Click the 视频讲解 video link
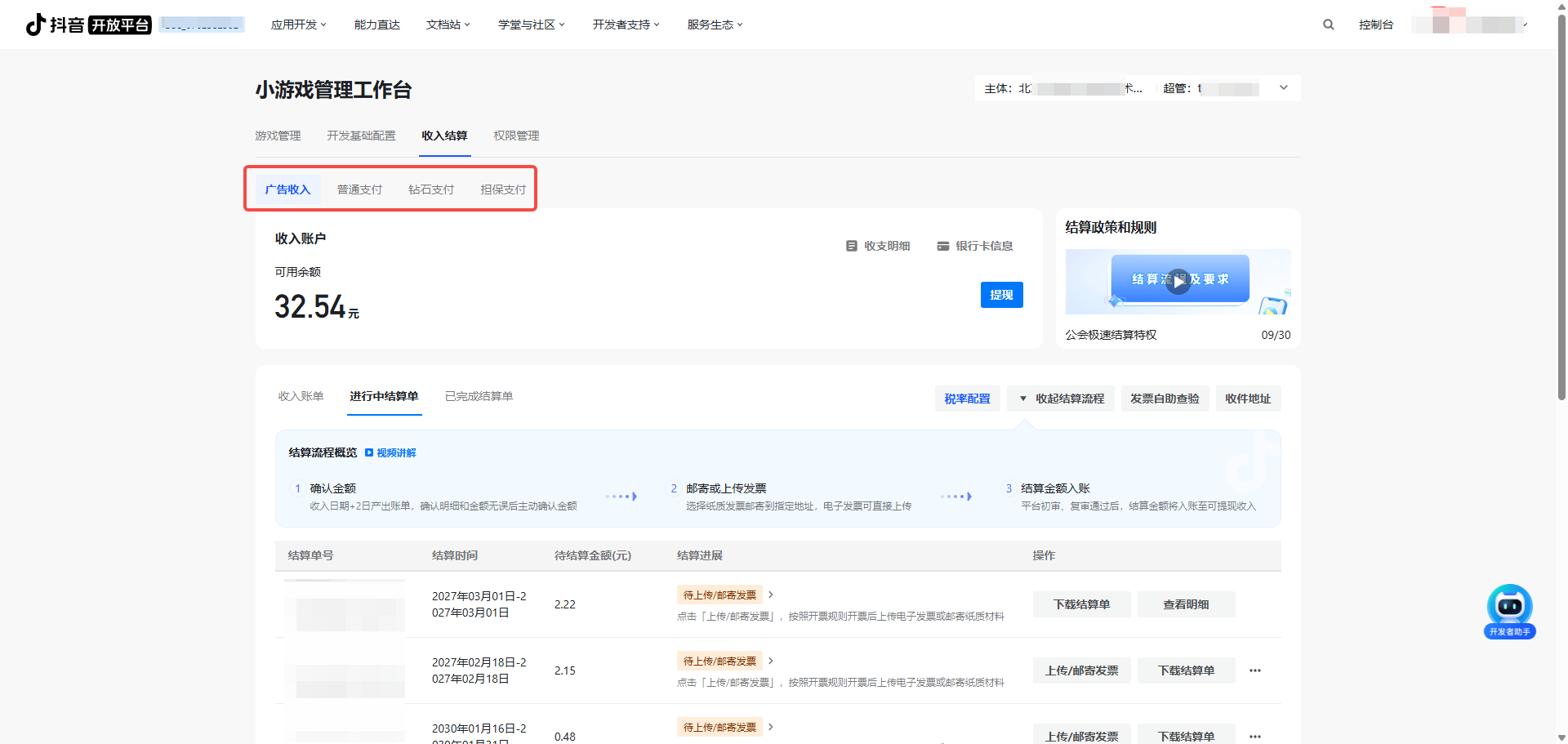 point(390,452)
